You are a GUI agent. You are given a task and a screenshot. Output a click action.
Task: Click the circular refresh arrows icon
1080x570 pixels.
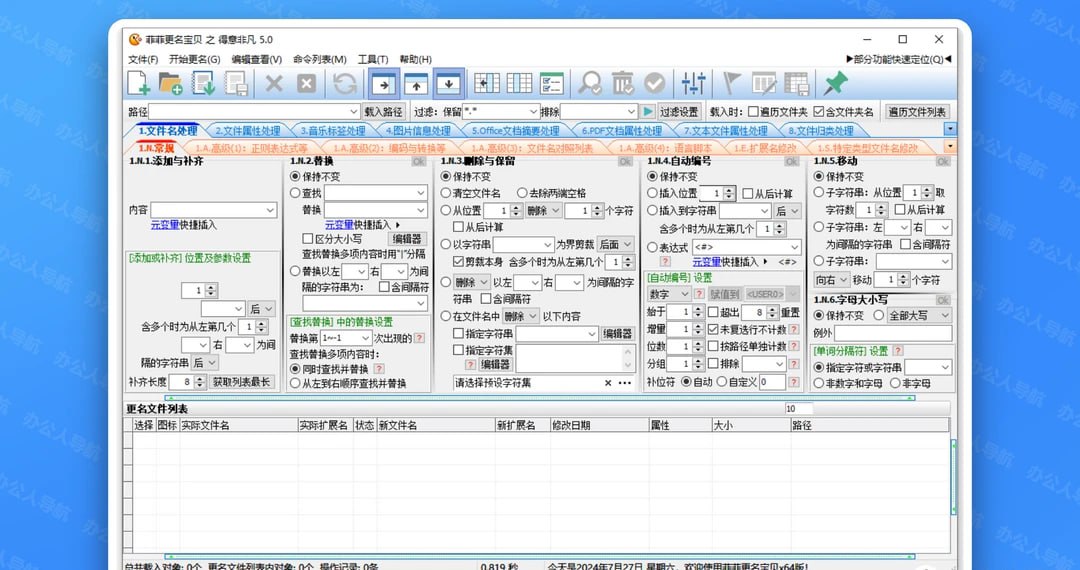coord(345,84)
